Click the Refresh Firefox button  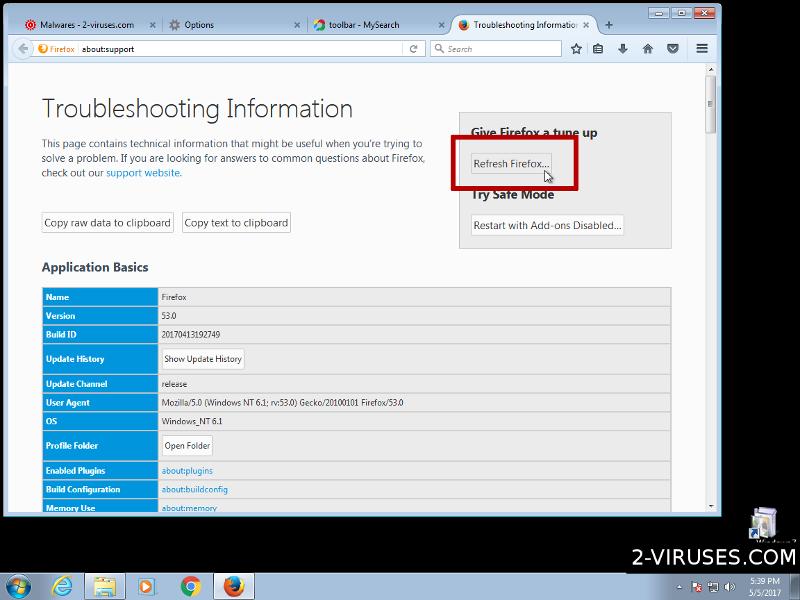point(511,164)
